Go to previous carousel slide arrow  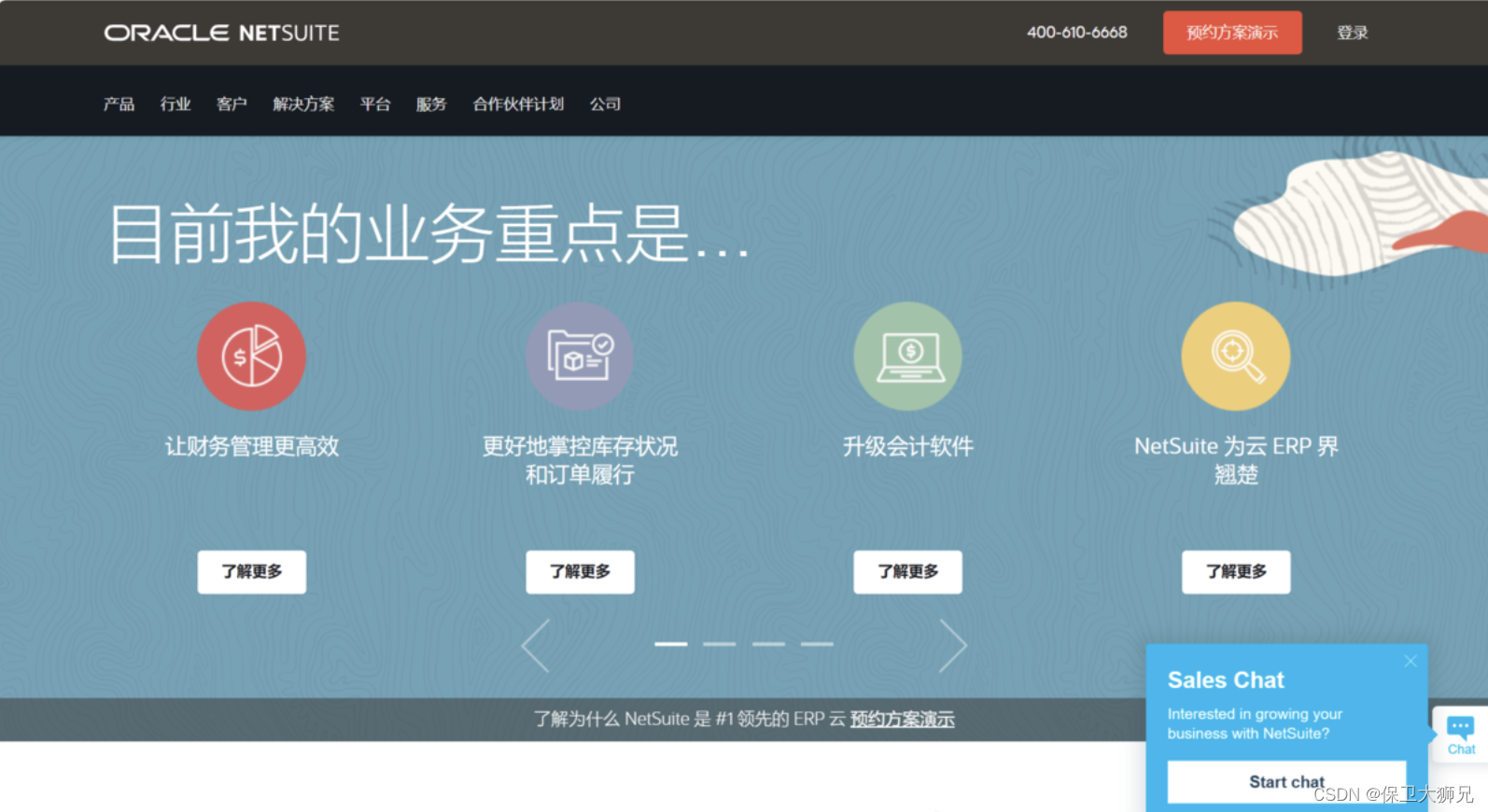pyautogui.click(x=536, y=645)
